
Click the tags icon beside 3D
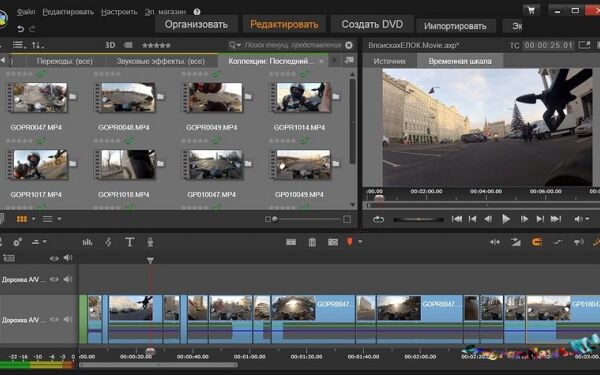pos(128,45)
